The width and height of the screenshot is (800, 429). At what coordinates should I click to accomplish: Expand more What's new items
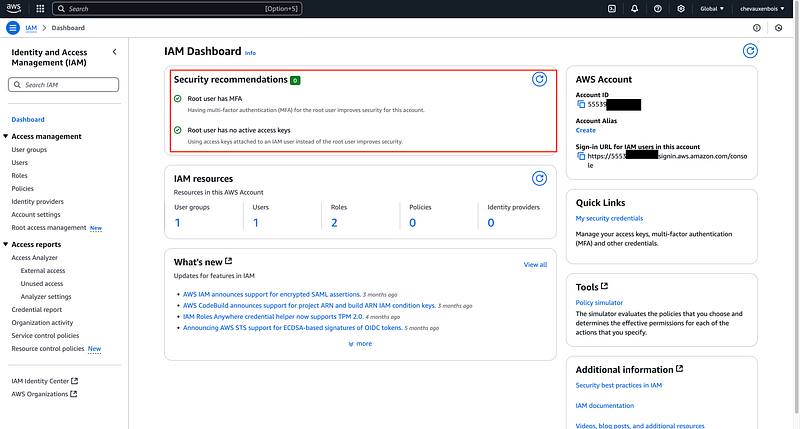[360, 344]
